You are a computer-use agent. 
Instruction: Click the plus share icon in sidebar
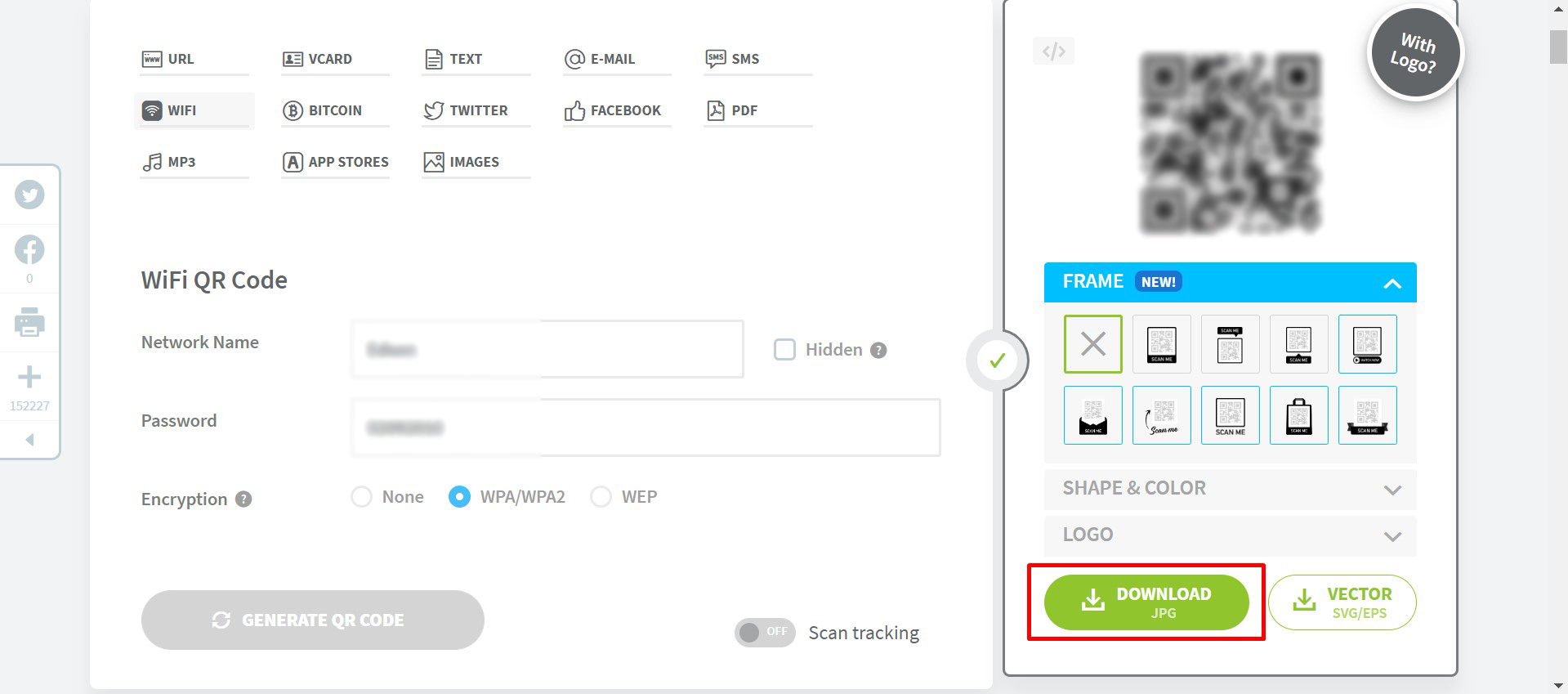pos(29,377)
